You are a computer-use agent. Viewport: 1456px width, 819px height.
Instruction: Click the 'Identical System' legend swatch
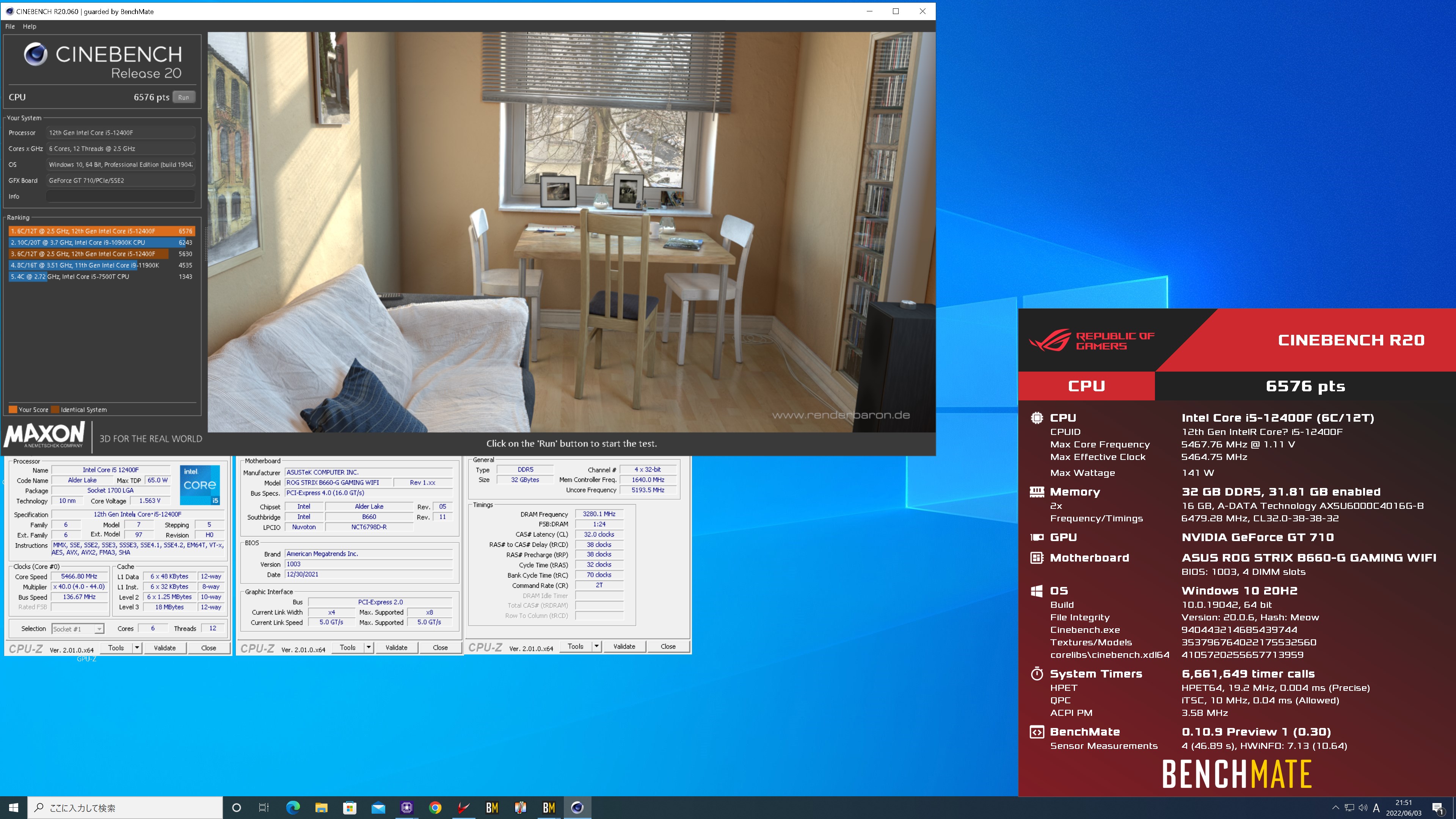pos(55,410)
